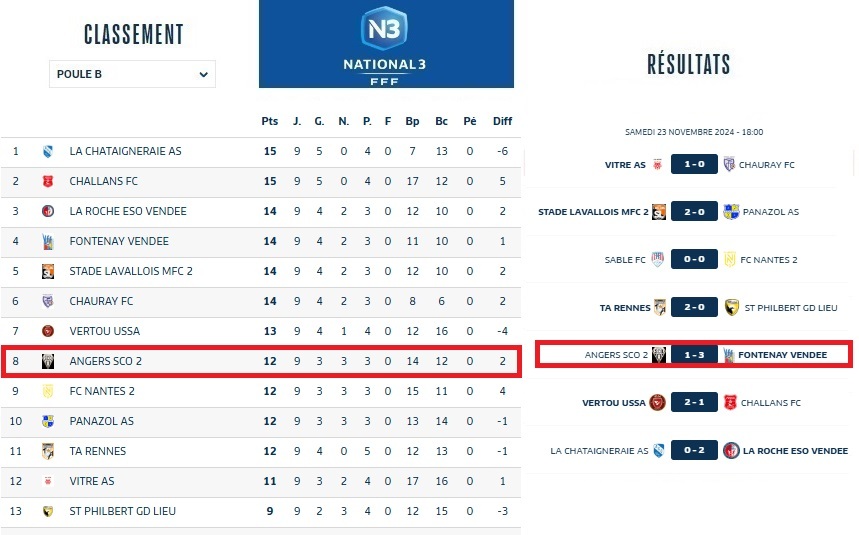Select La Roche ESO Vendee club crest in standings
The height and width of the screenshot is (535, 859).
coord(47,211)
